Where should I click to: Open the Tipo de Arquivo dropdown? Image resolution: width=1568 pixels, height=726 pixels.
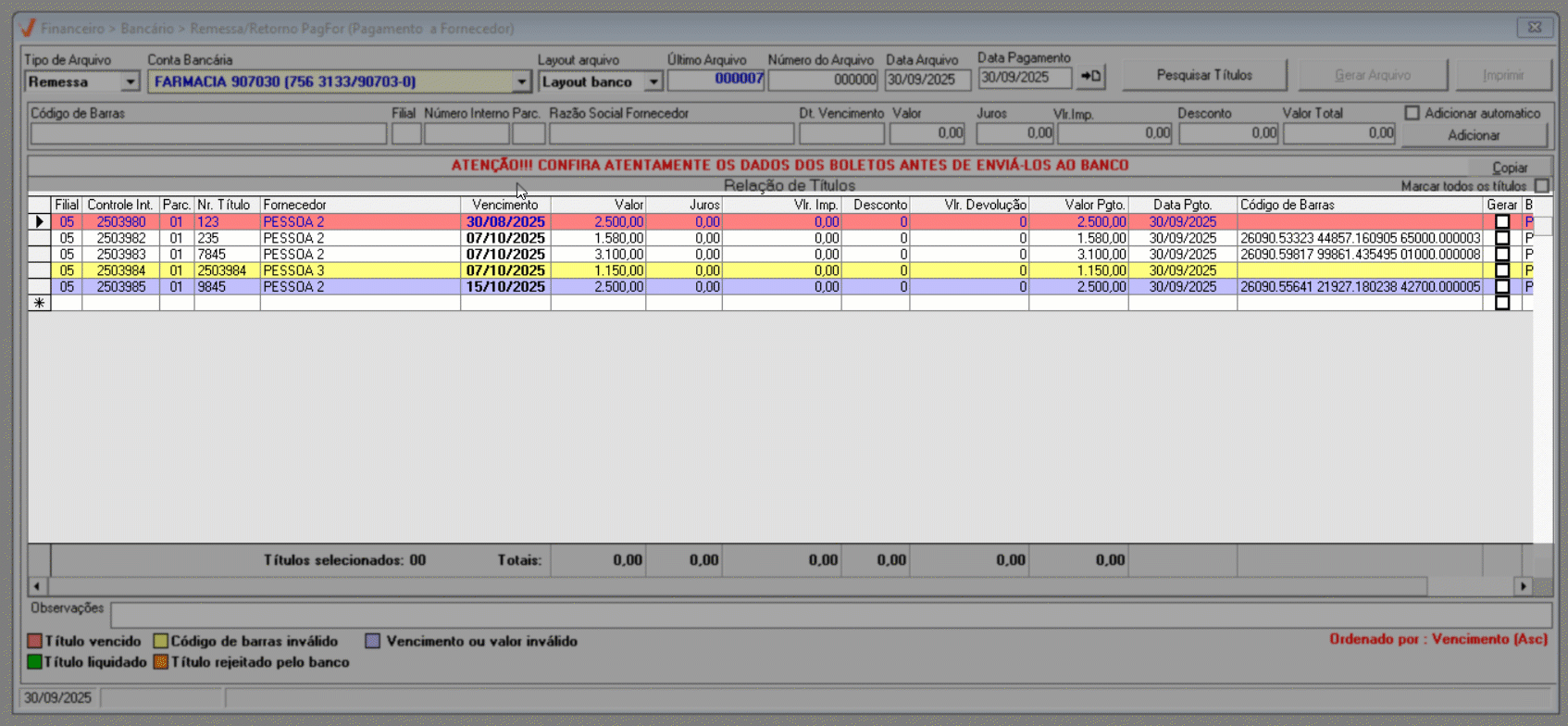pos(130,82)
